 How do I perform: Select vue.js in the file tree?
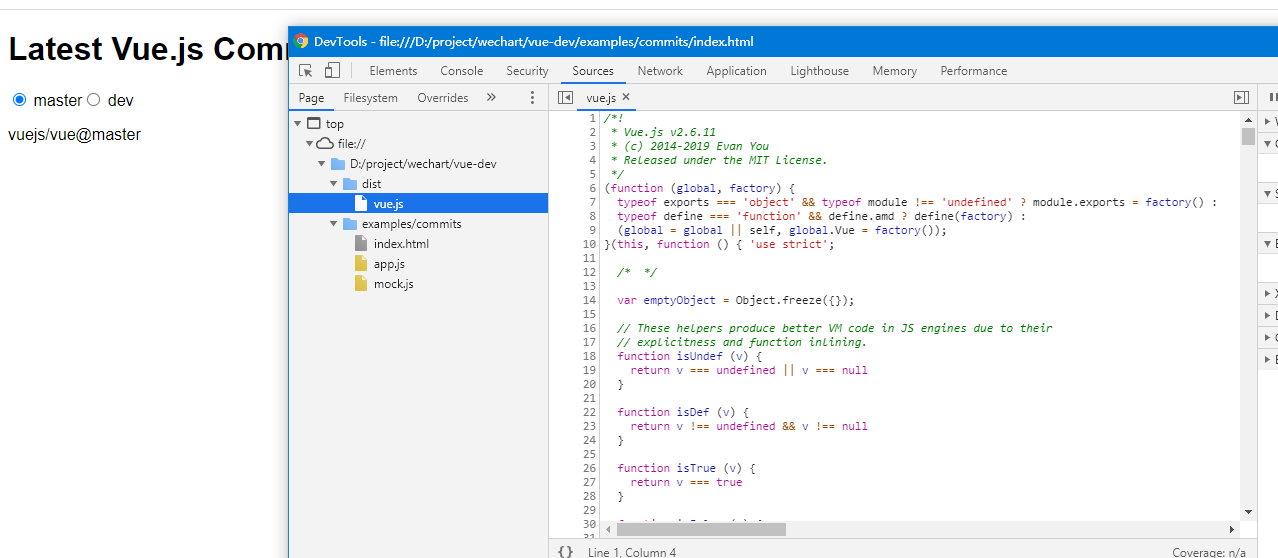pos(418,203)
